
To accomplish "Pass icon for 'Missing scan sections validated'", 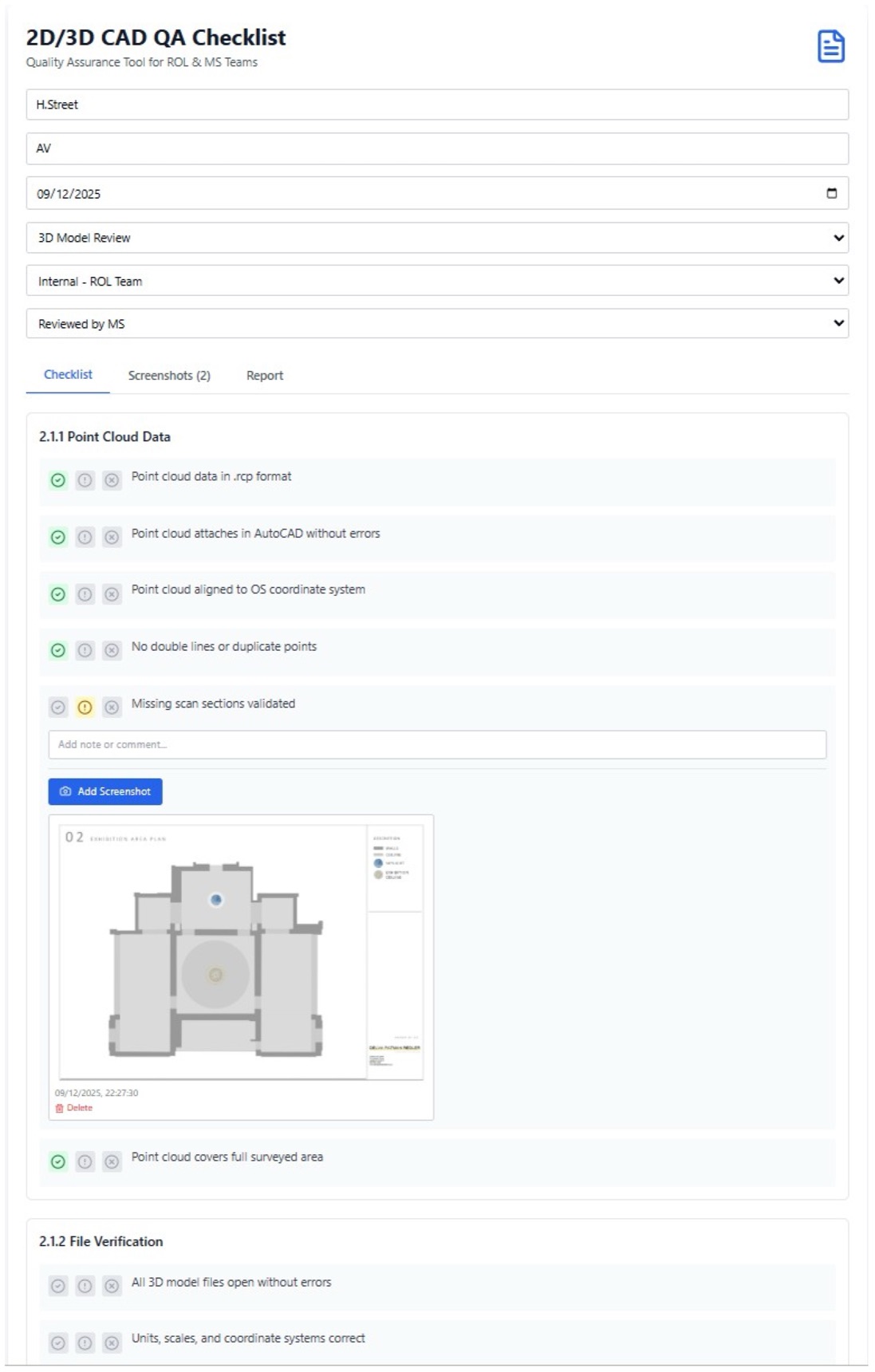I will pyautogui.click(x=58, y=707).
